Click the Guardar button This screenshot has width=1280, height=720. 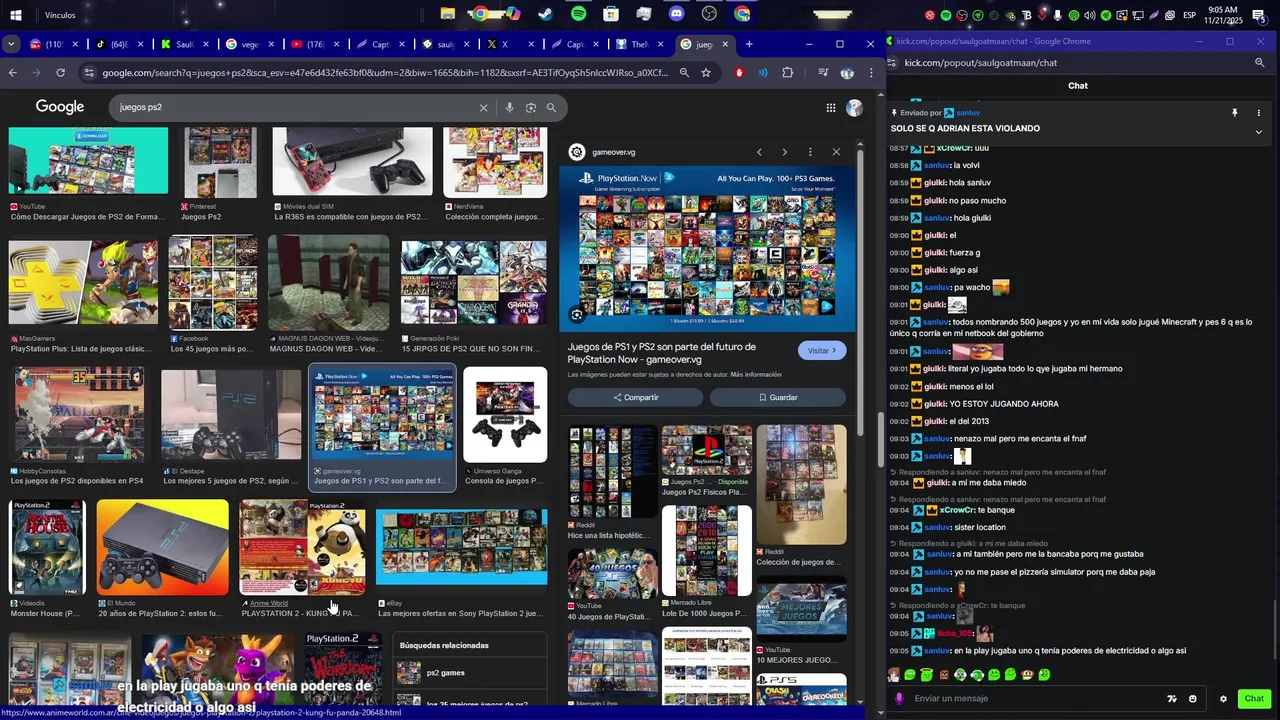click(x=778, y=397)
